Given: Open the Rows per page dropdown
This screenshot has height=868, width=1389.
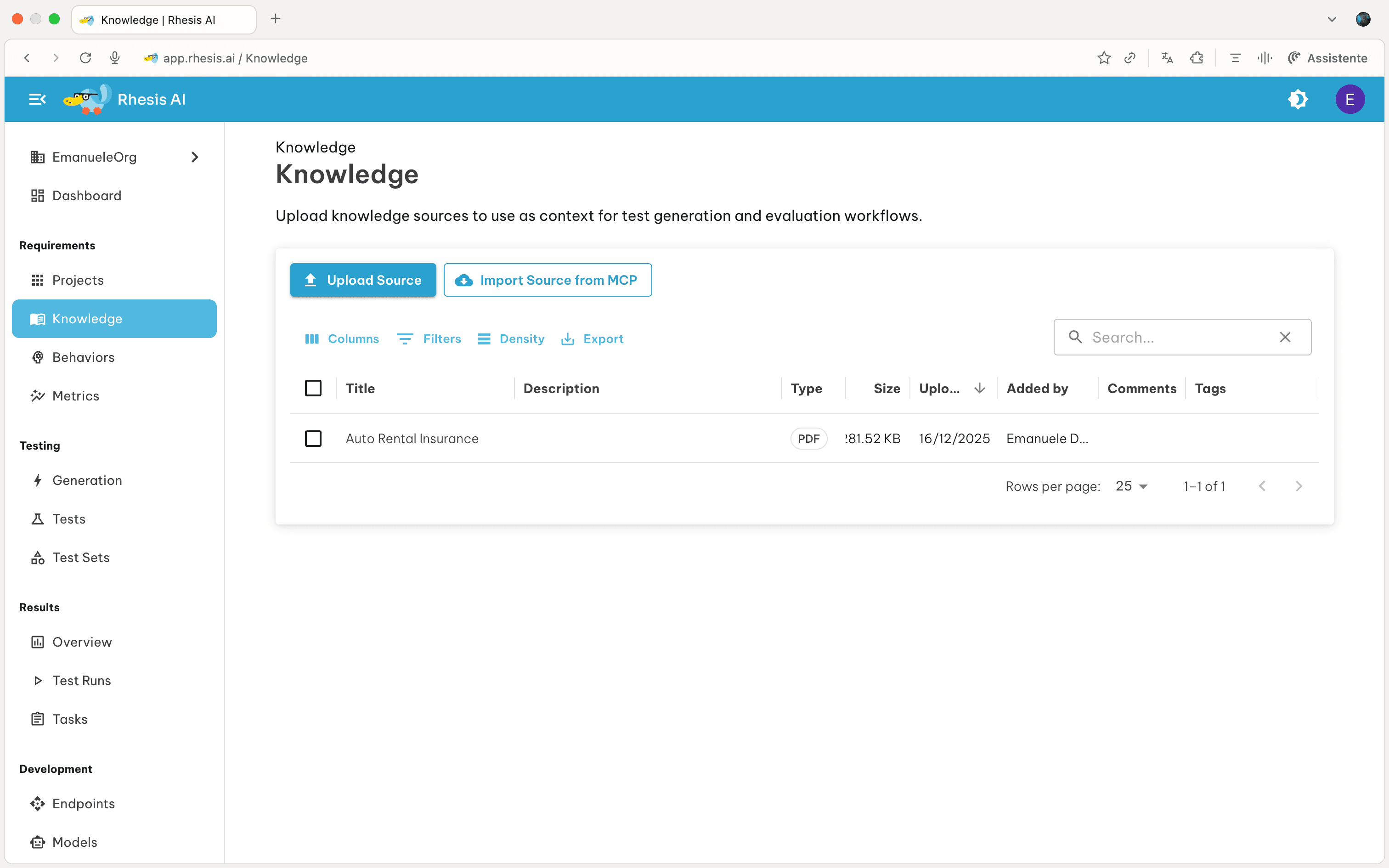Looking at the screenshot, I should [1131, 486].
